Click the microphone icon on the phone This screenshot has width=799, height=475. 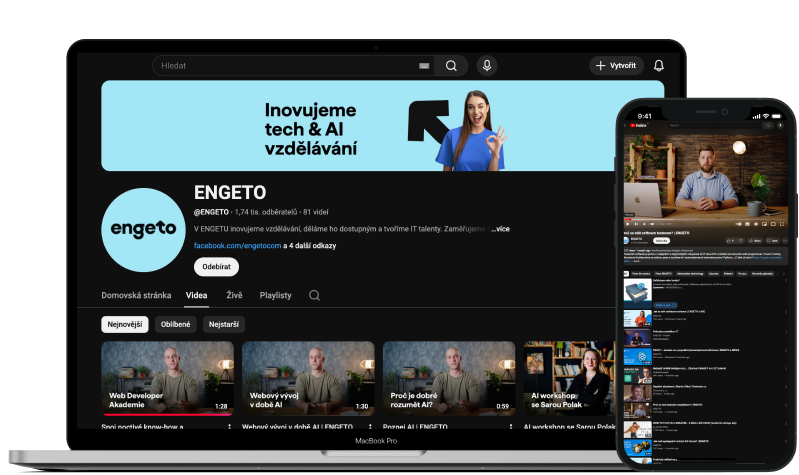pos(780,125)
